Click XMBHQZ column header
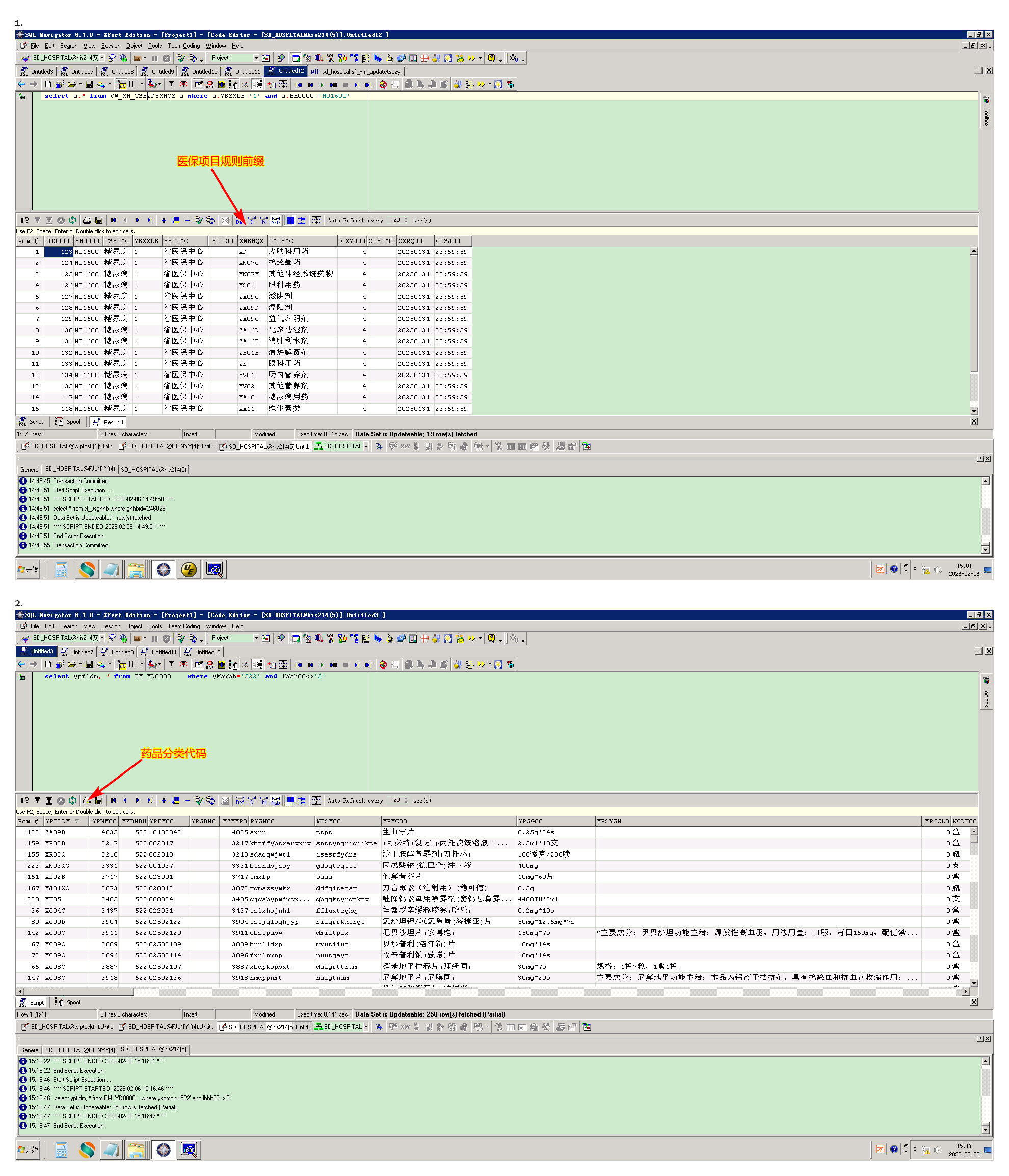 coord(251,241)
